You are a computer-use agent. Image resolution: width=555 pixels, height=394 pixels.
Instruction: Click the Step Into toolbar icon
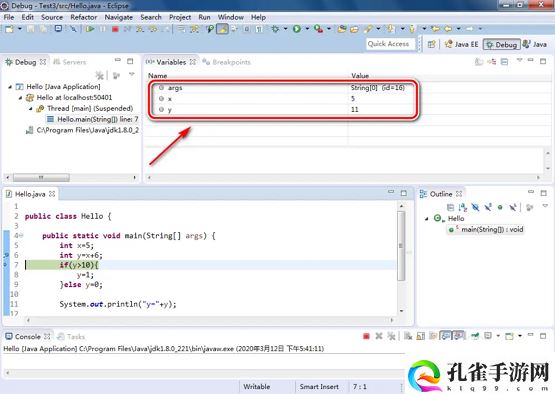click(140, 29)
